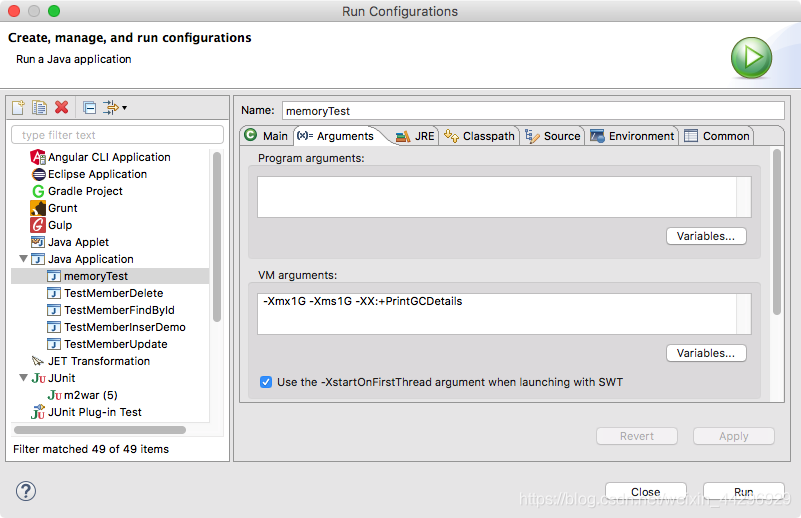Click the TestMemberDelete configuration icon

pos(54,293)
